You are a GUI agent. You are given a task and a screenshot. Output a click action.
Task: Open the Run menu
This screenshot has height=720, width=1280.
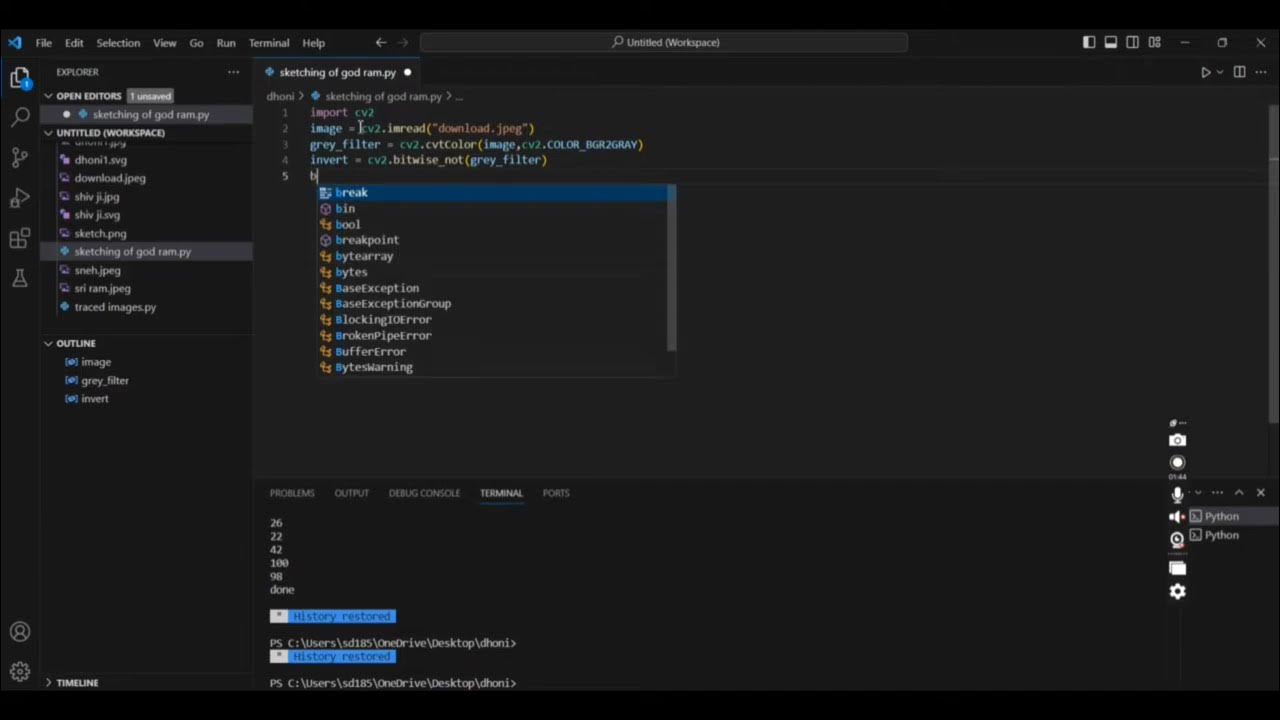click(x=226, y=43)
